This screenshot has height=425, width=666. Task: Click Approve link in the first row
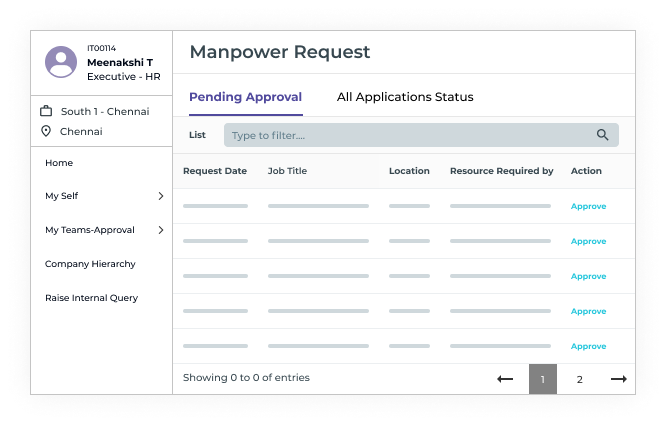click(x=588, y=206)
